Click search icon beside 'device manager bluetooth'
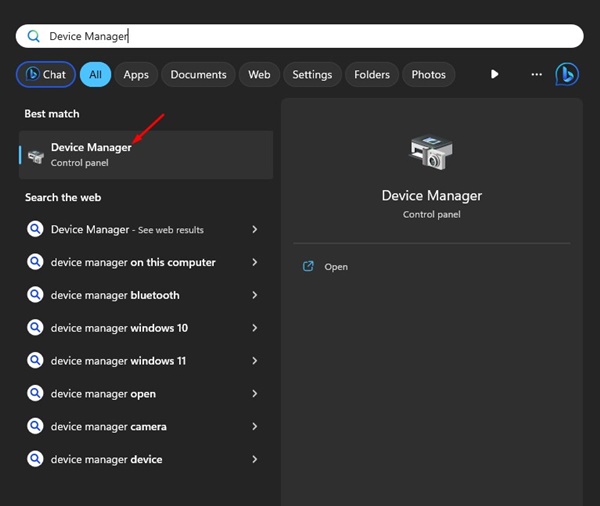This screenshot has width=600, height=506. click(35, 295)
